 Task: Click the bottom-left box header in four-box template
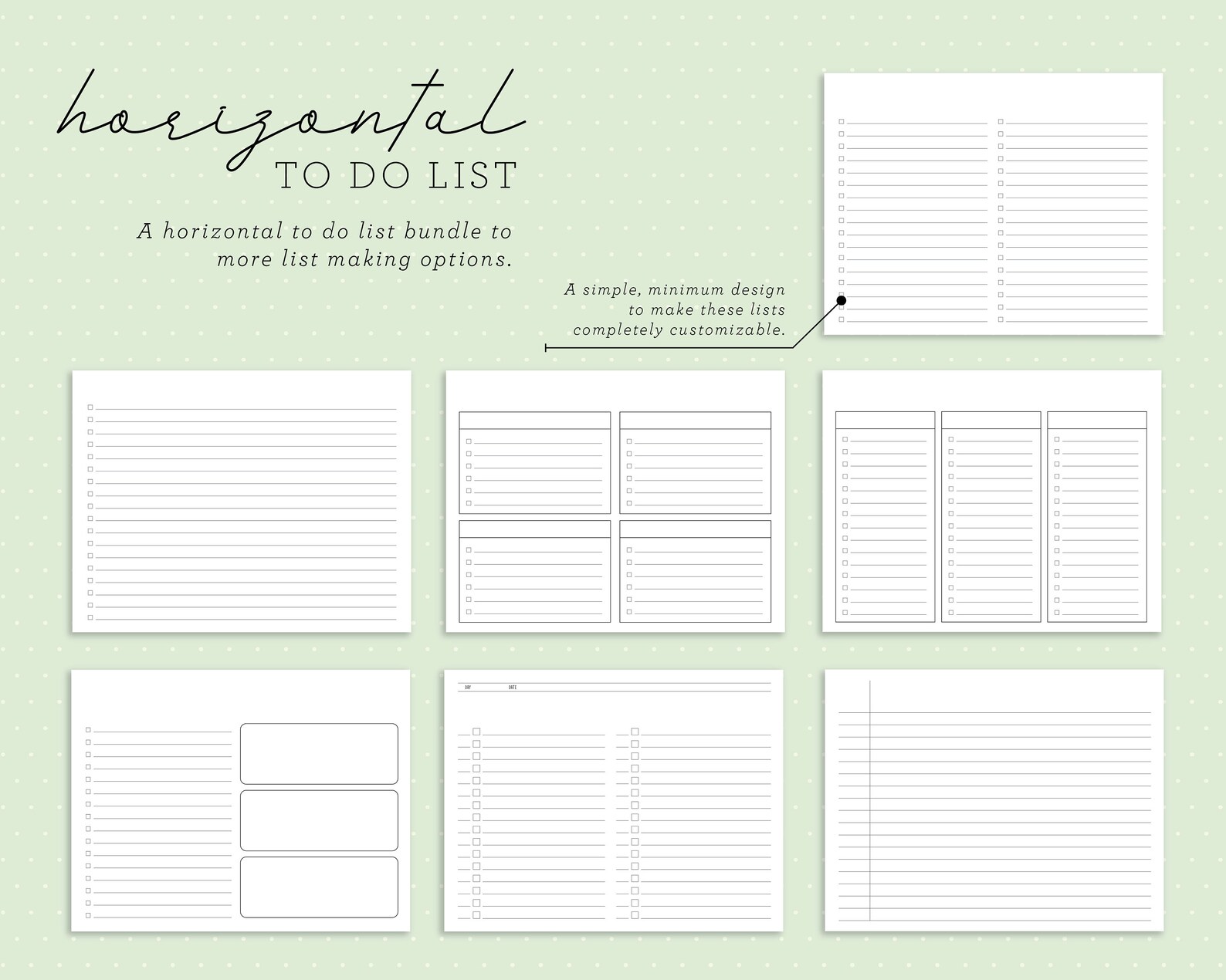tap(535, 529)
